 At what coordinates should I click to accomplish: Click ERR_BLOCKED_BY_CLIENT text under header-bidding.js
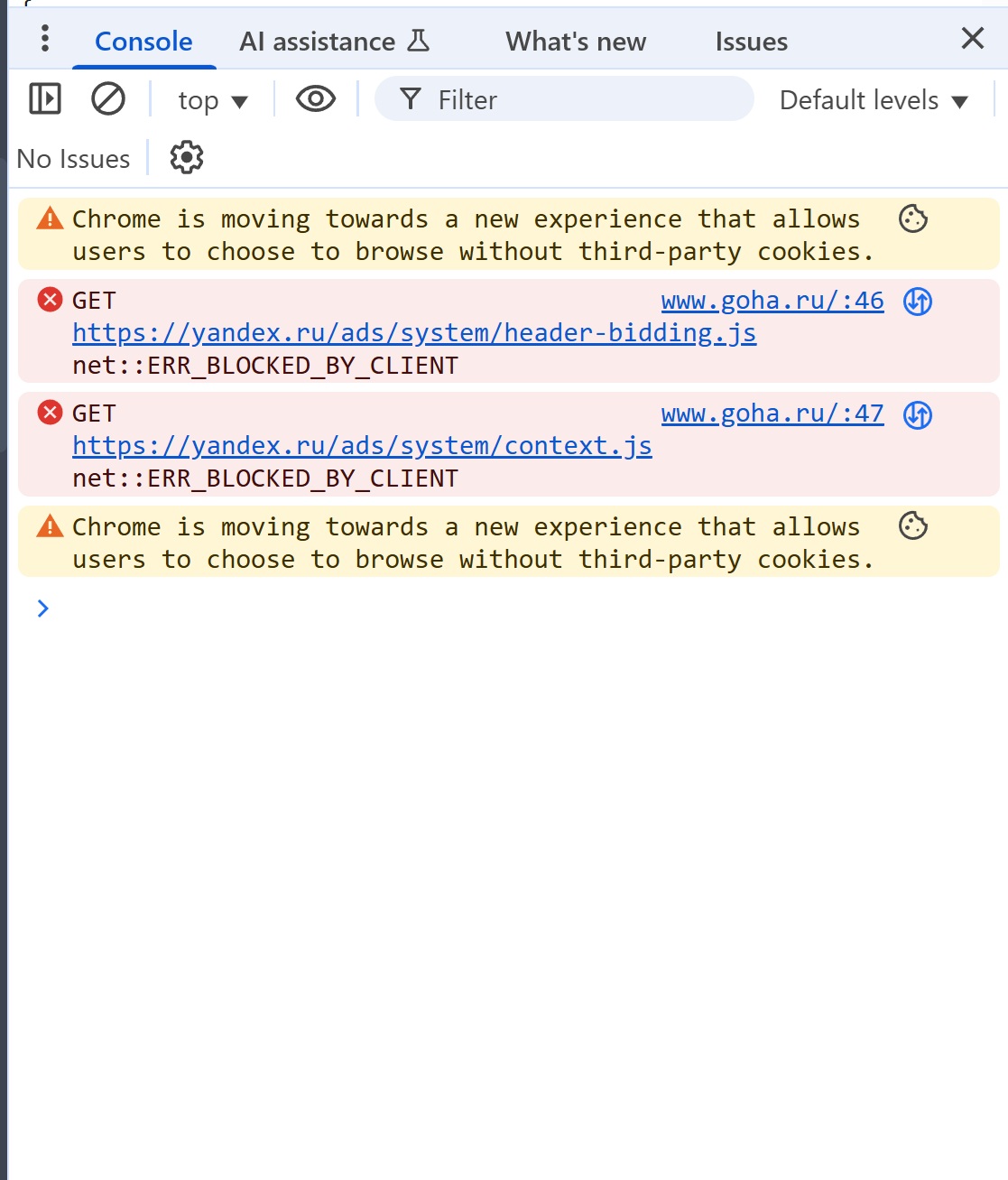coord(265,366)
